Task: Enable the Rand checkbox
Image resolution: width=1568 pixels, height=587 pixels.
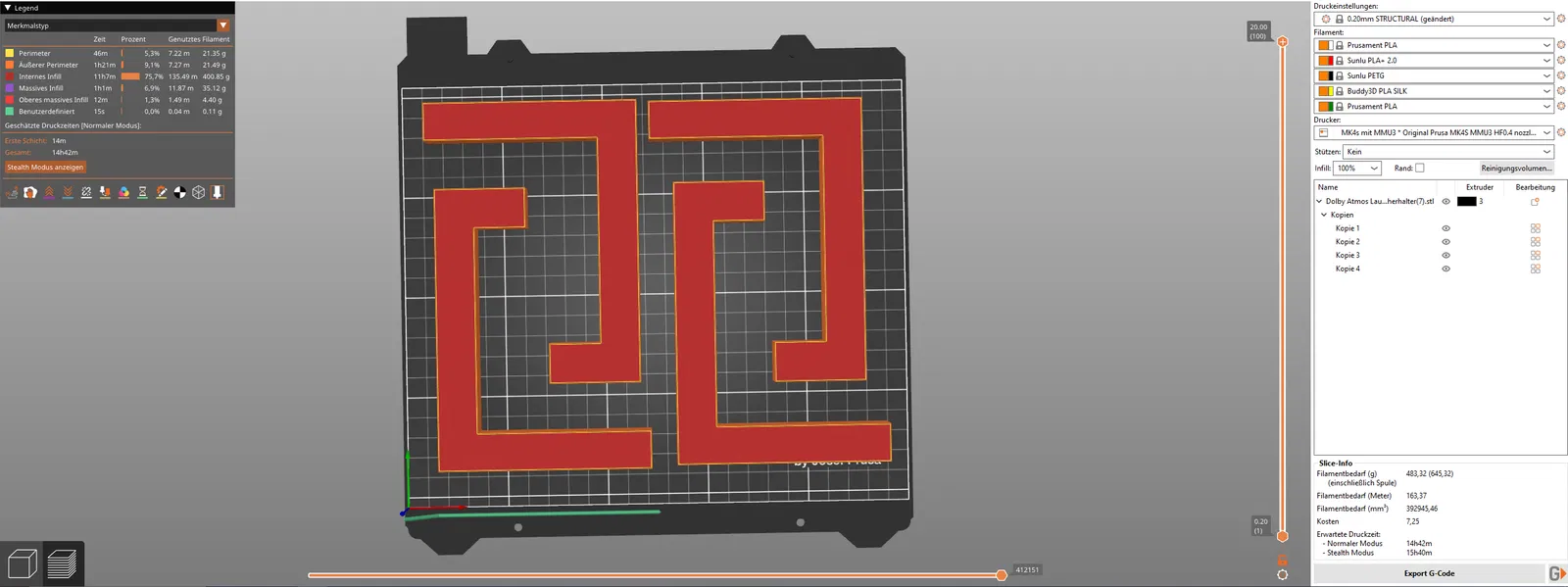Action: pos(1419,168)
